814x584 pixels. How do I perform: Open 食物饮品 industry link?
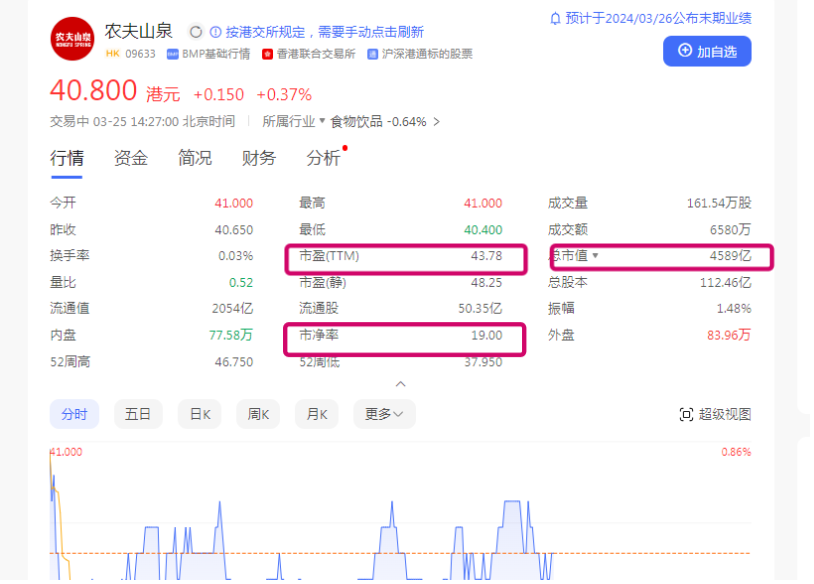coord(356,121)
